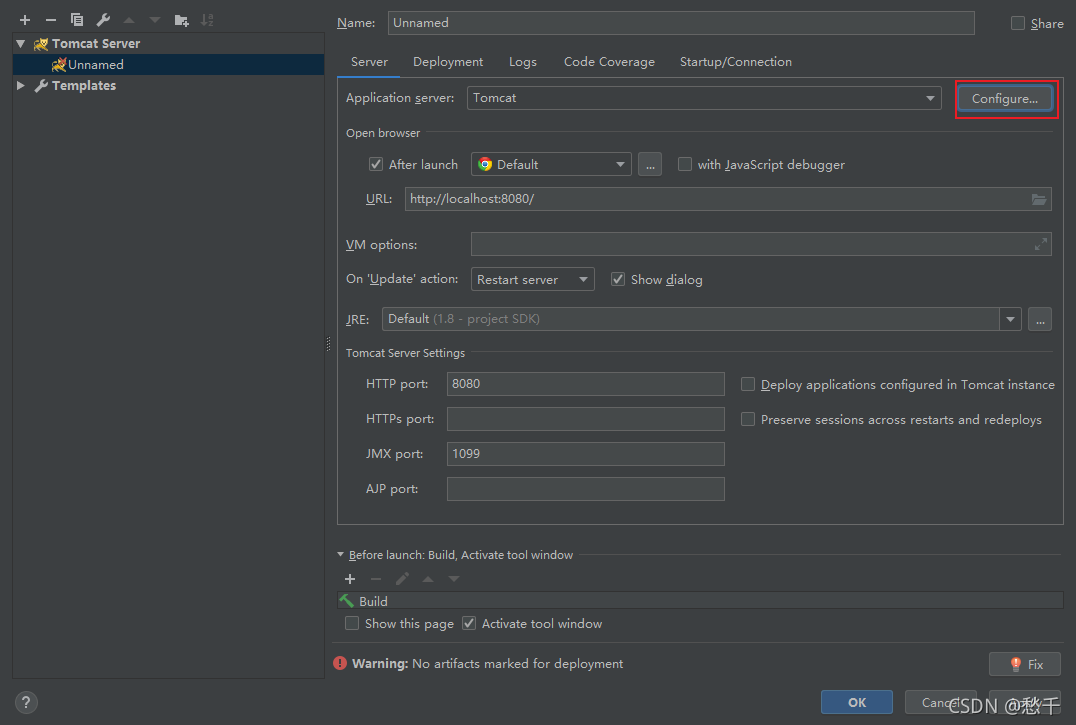Click the Templates wrench icon in tree
1076x725 pixels.
pyautogui.click(x=41, y=86)
